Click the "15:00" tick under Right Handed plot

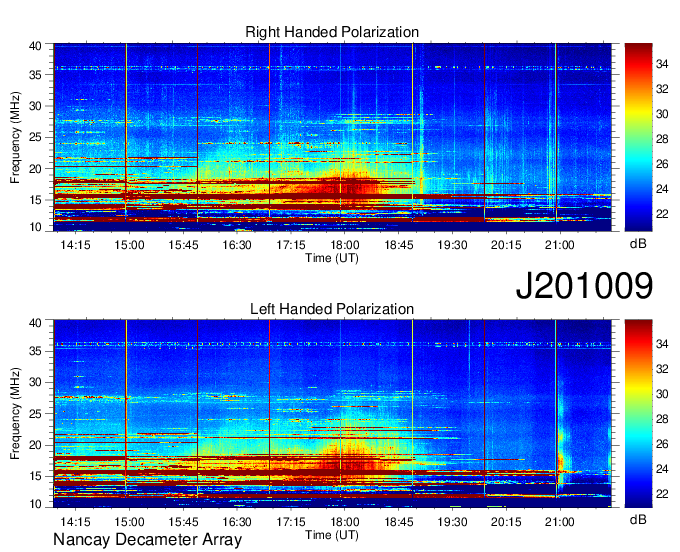129,245
